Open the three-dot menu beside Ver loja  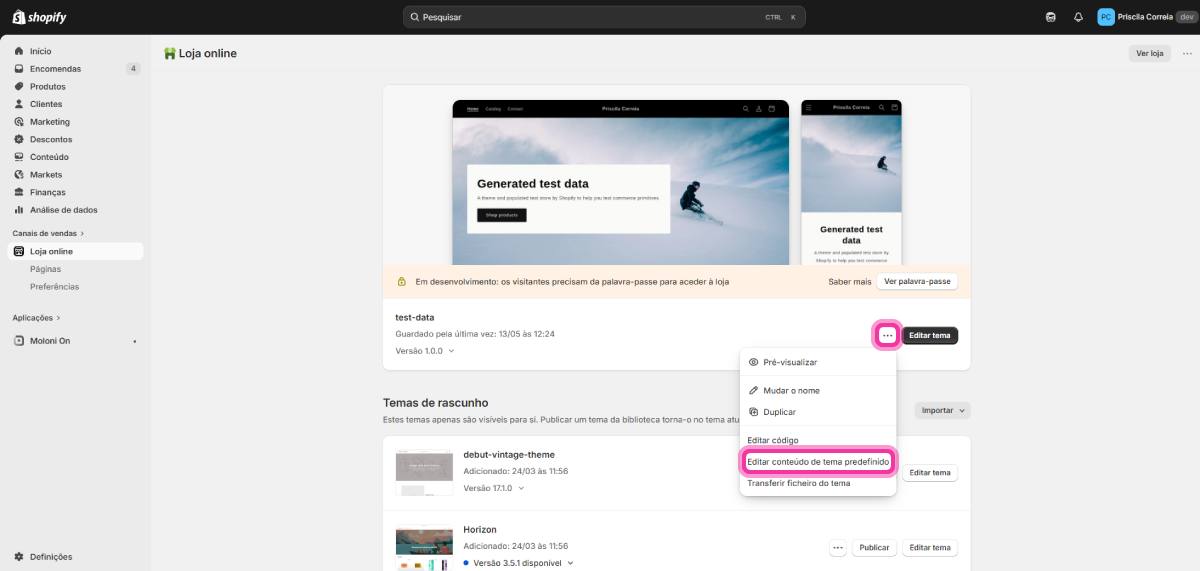[x=1187, y=53]
